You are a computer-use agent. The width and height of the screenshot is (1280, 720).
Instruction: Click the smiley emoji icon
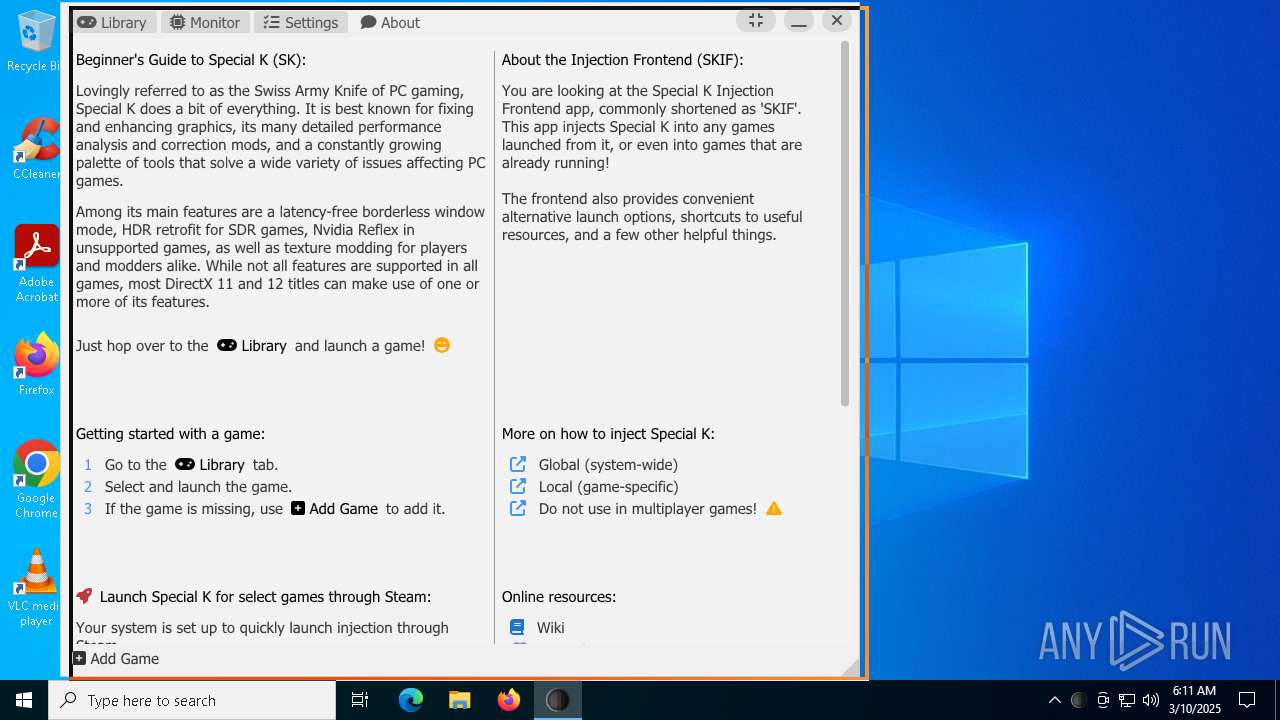442,345
